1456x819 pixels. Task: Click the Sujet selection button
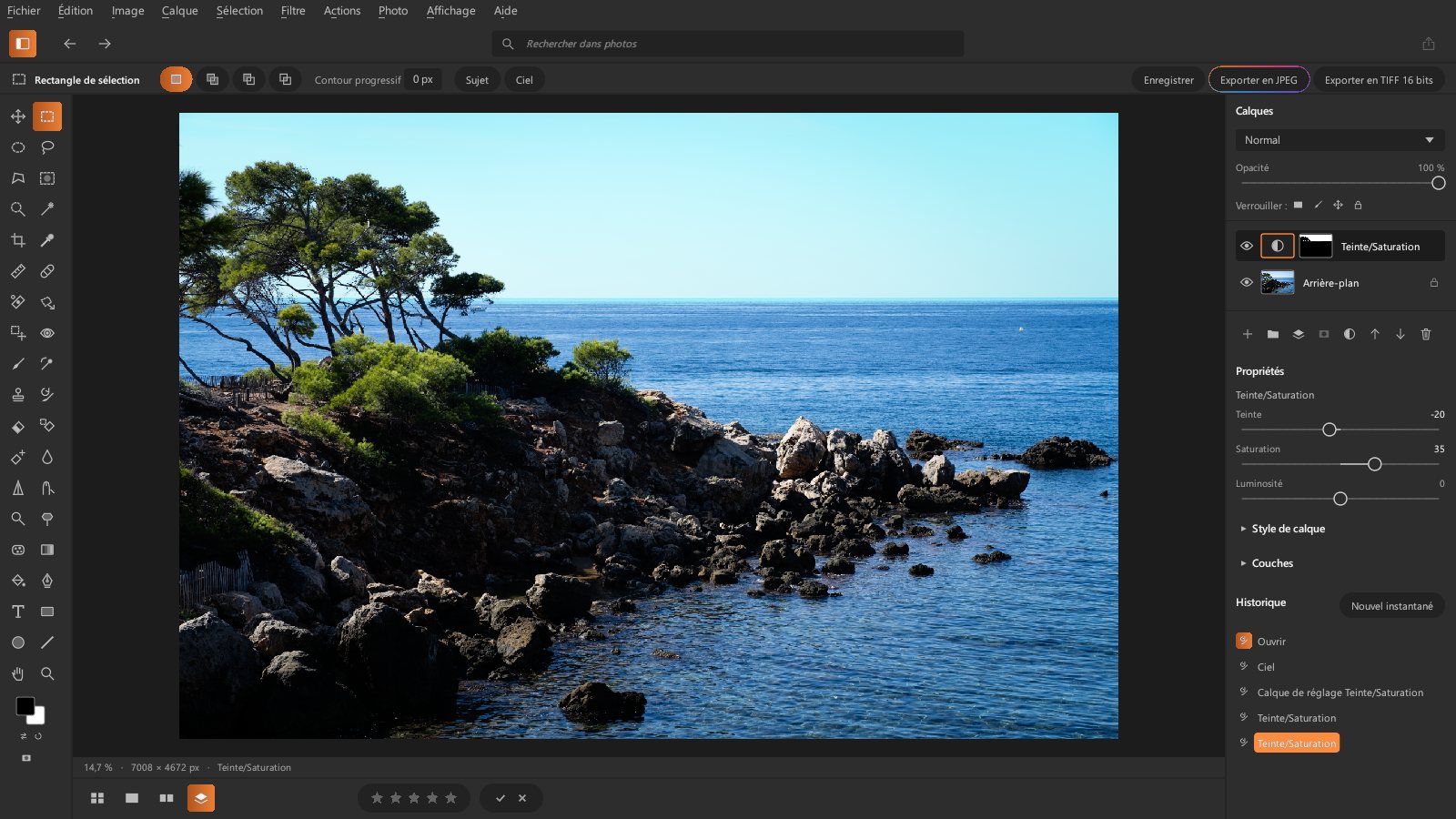click(x=477, y=80)
